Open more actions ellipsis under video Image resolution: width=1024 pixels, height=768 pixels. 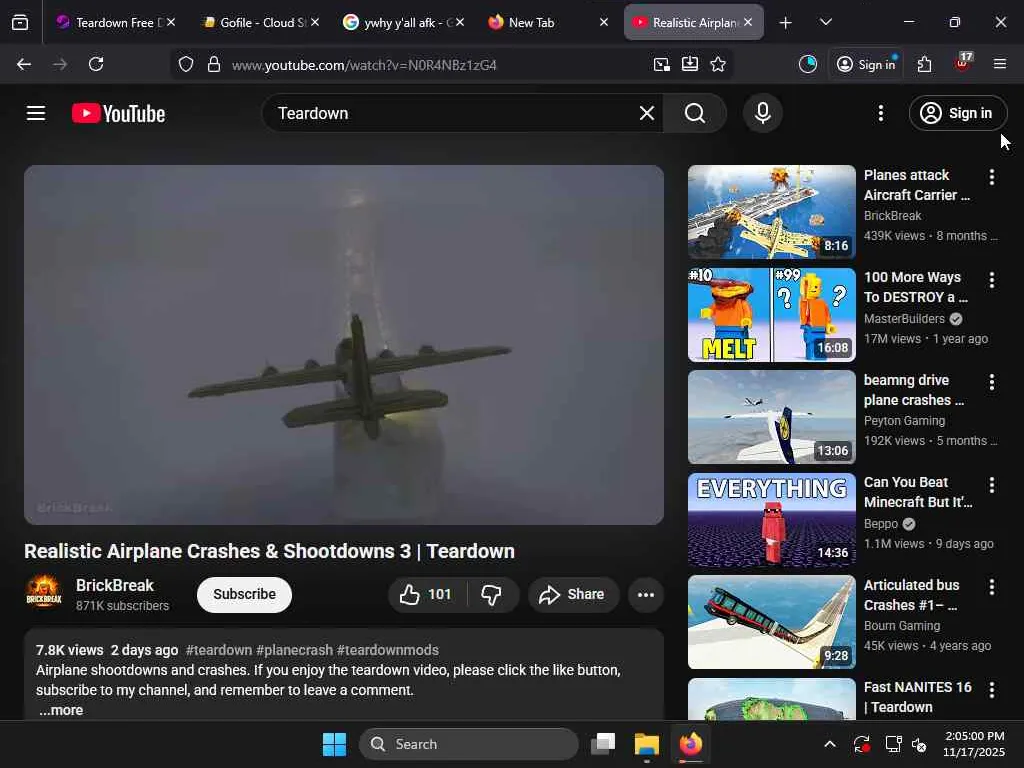click(645, 594)
